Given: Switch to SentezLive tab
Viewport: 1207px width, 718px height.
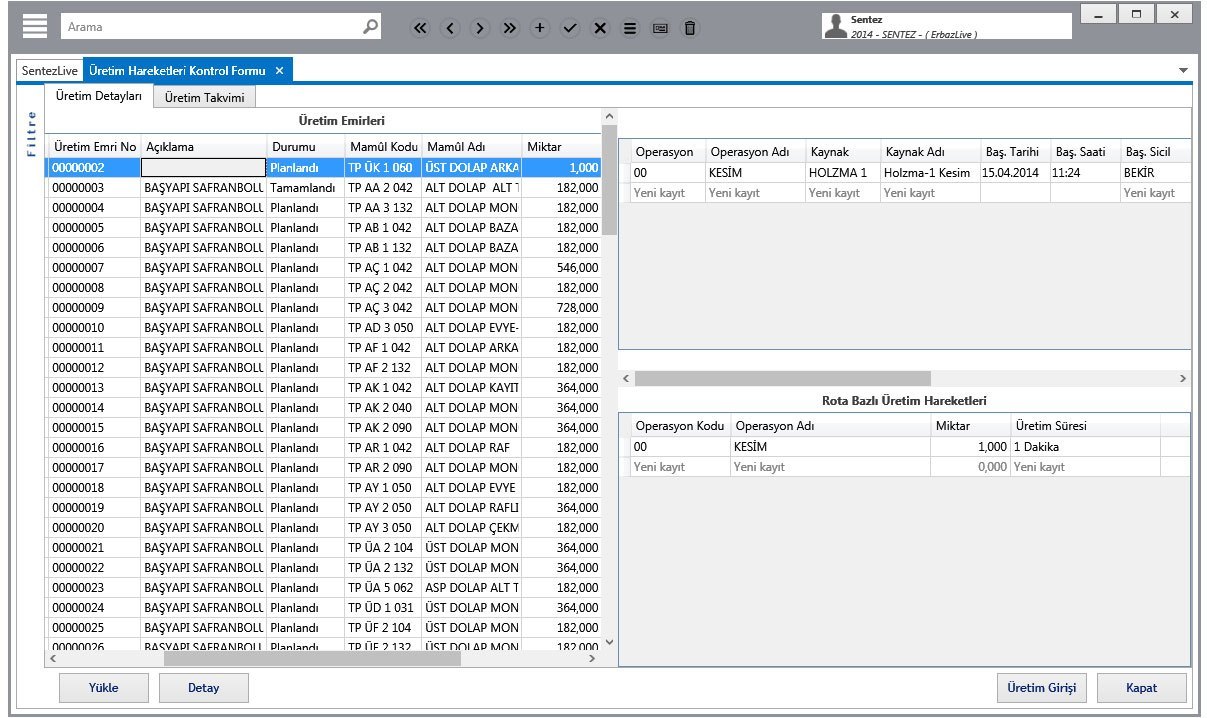Looking at the screenshot, I should [50, 71].
